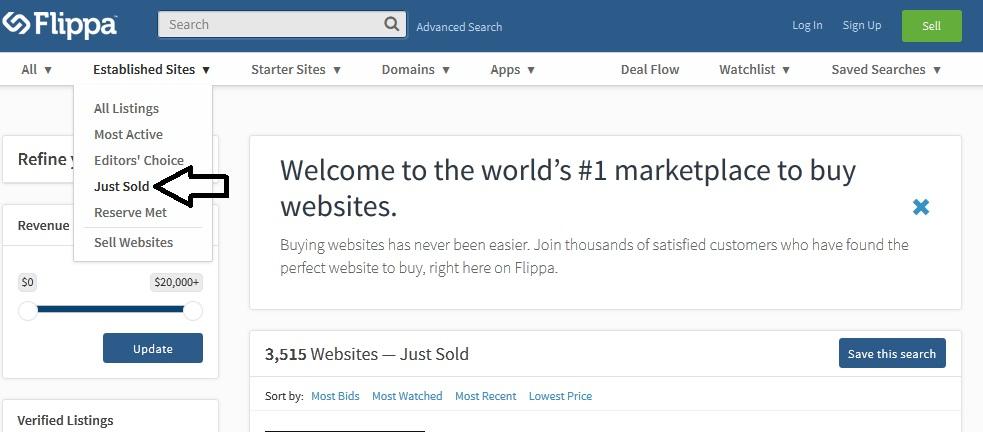Click the Flippa logo
This screenshot has height=432, width=983.
point(60,25)
